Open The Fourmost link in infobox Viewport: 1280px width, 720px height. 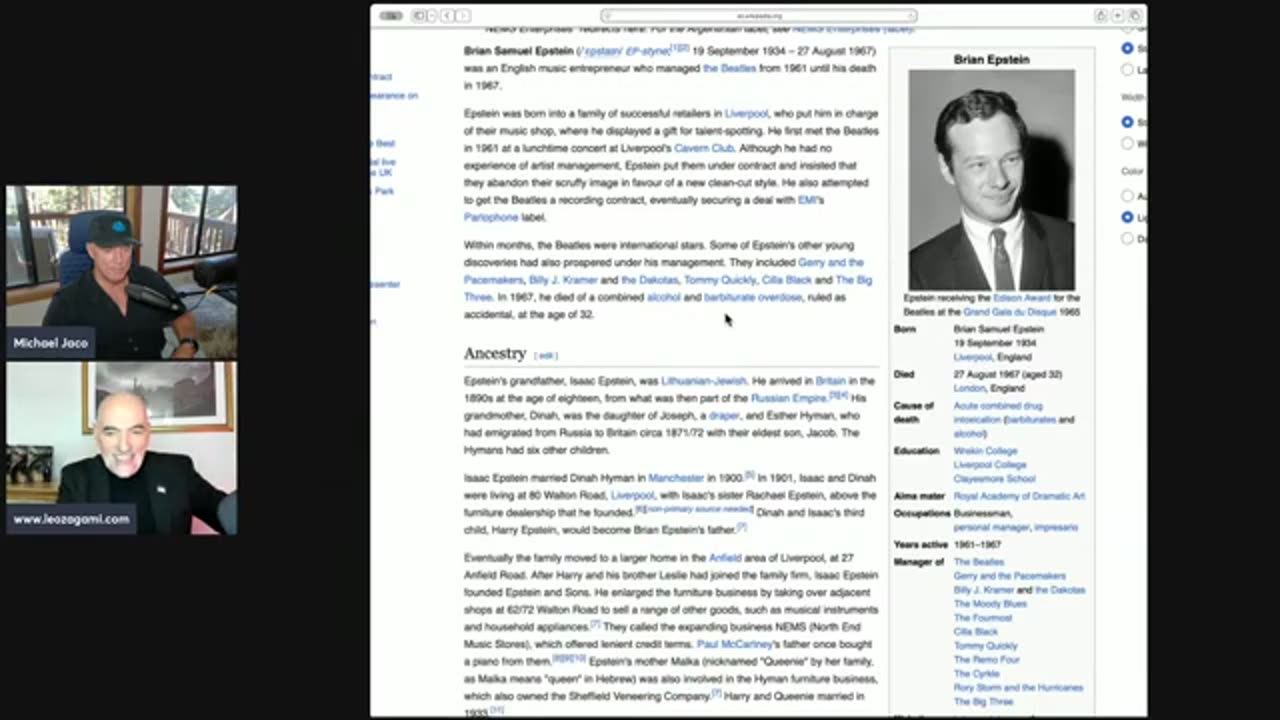pos(982,618)
